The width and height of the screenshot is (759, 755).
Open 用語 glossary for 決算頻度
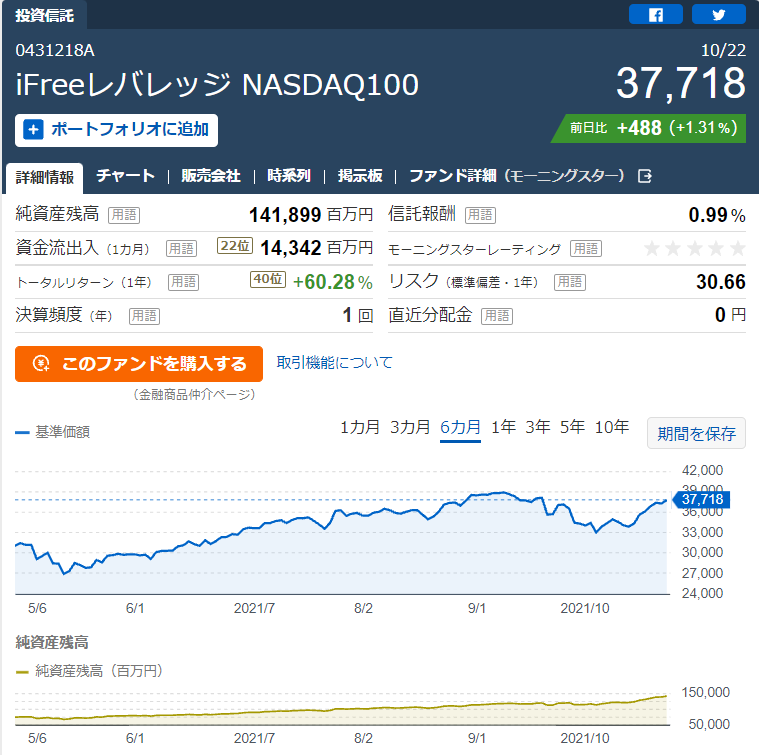coord(144,316)
